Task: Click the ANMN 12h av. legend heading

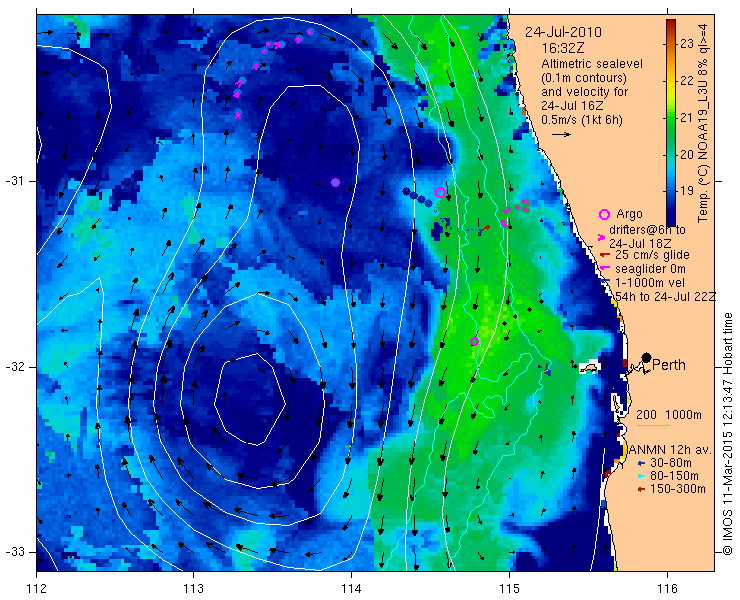Action: [670, 449]
